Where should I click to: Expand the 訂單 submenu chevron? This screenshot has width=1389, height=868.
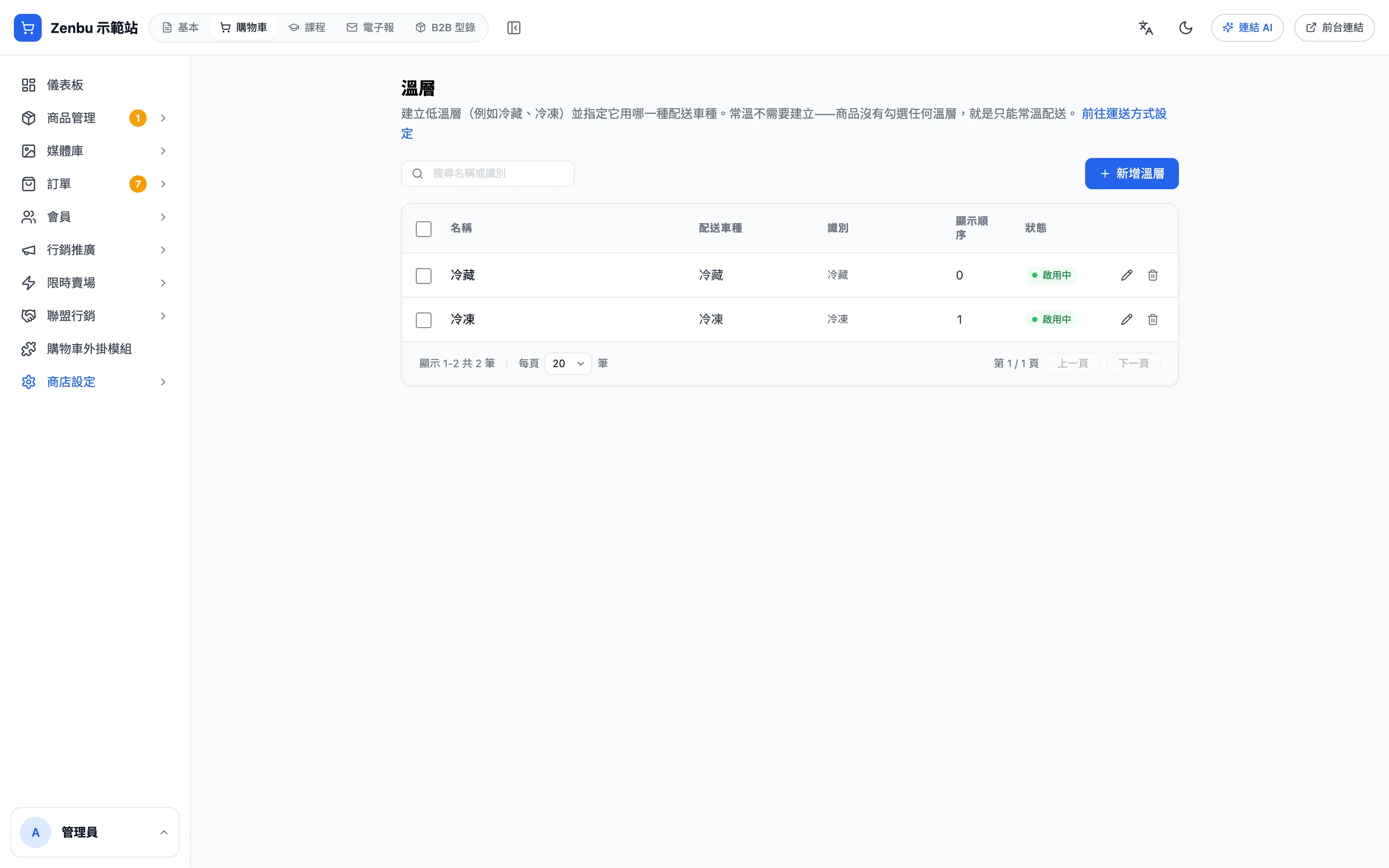click(163, 184)
